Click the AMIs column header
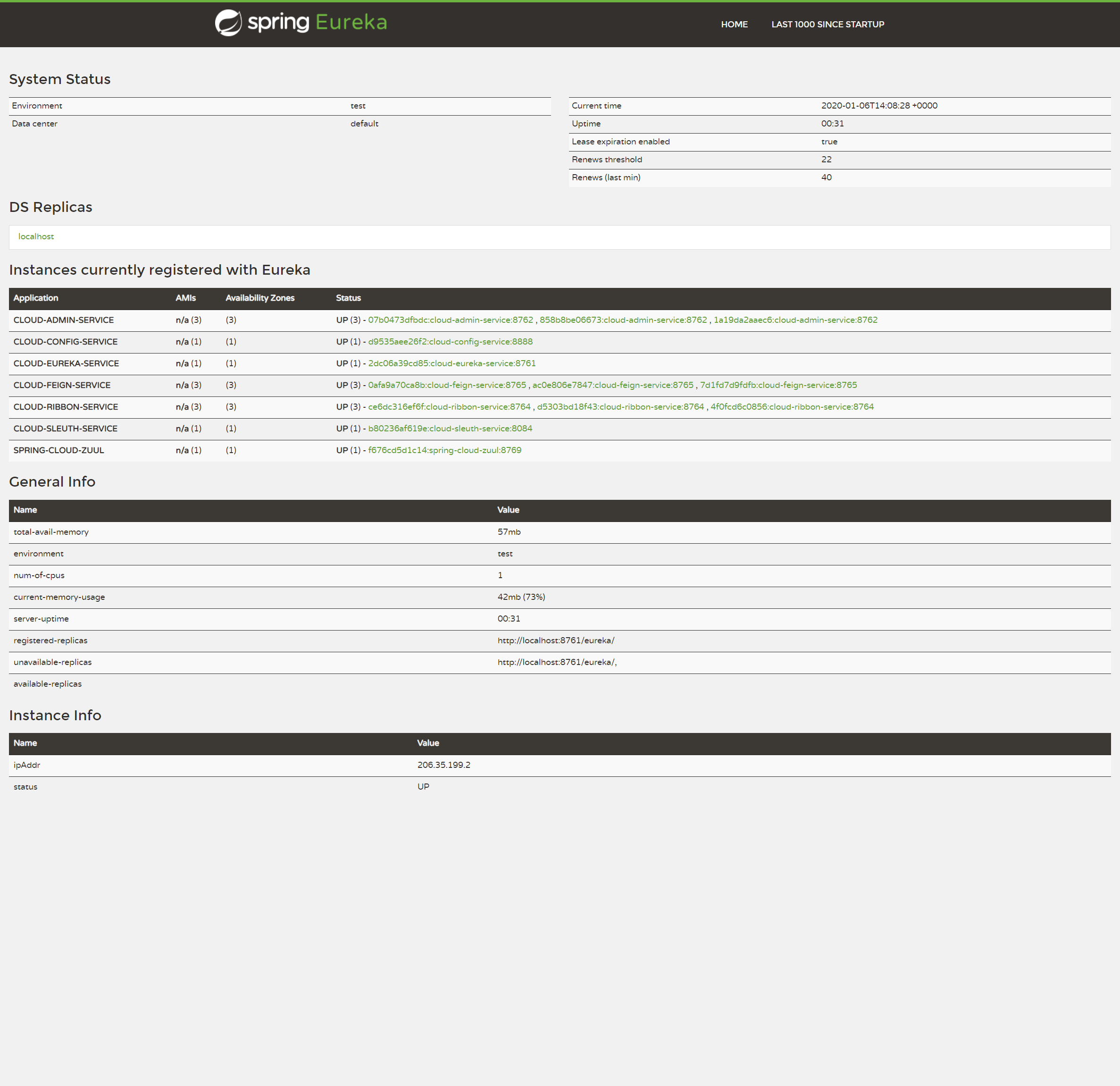Image resolution: width=1120 pixels, height=1086 pixels. point(186,298)
